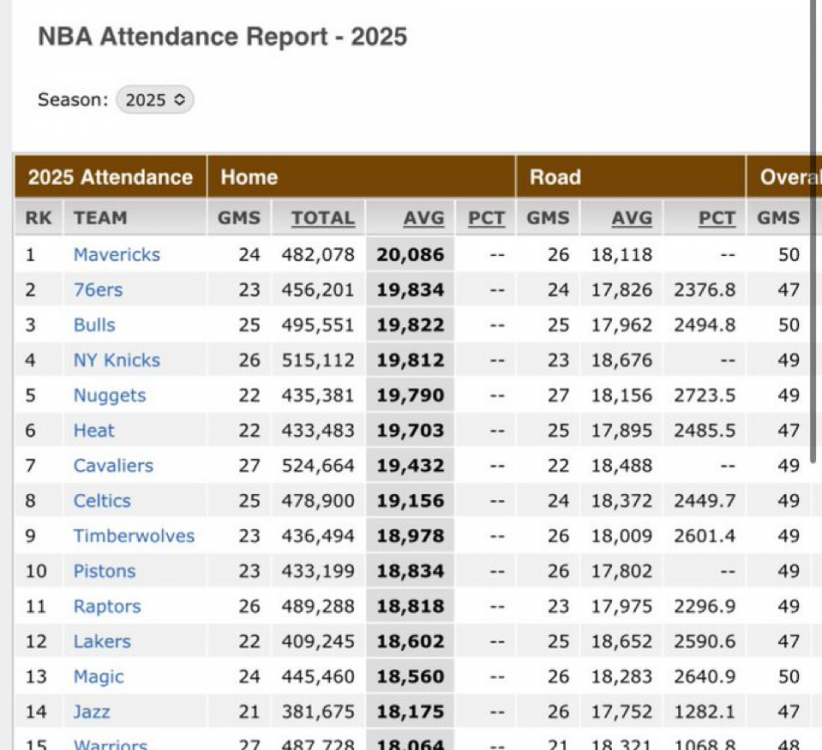Open the 76ers team link

[97, 290]
